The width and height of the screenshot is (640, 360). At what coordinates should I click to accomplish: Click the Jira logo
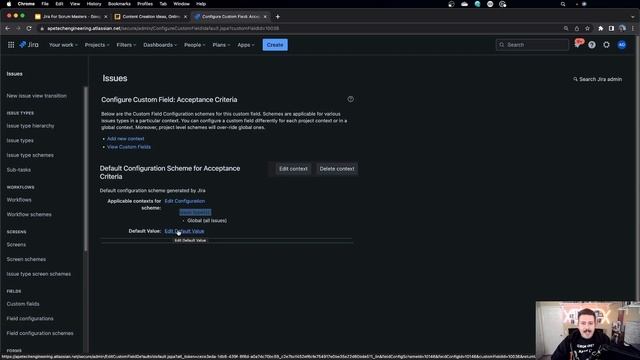pyautogui.click(x=29, y=45)
